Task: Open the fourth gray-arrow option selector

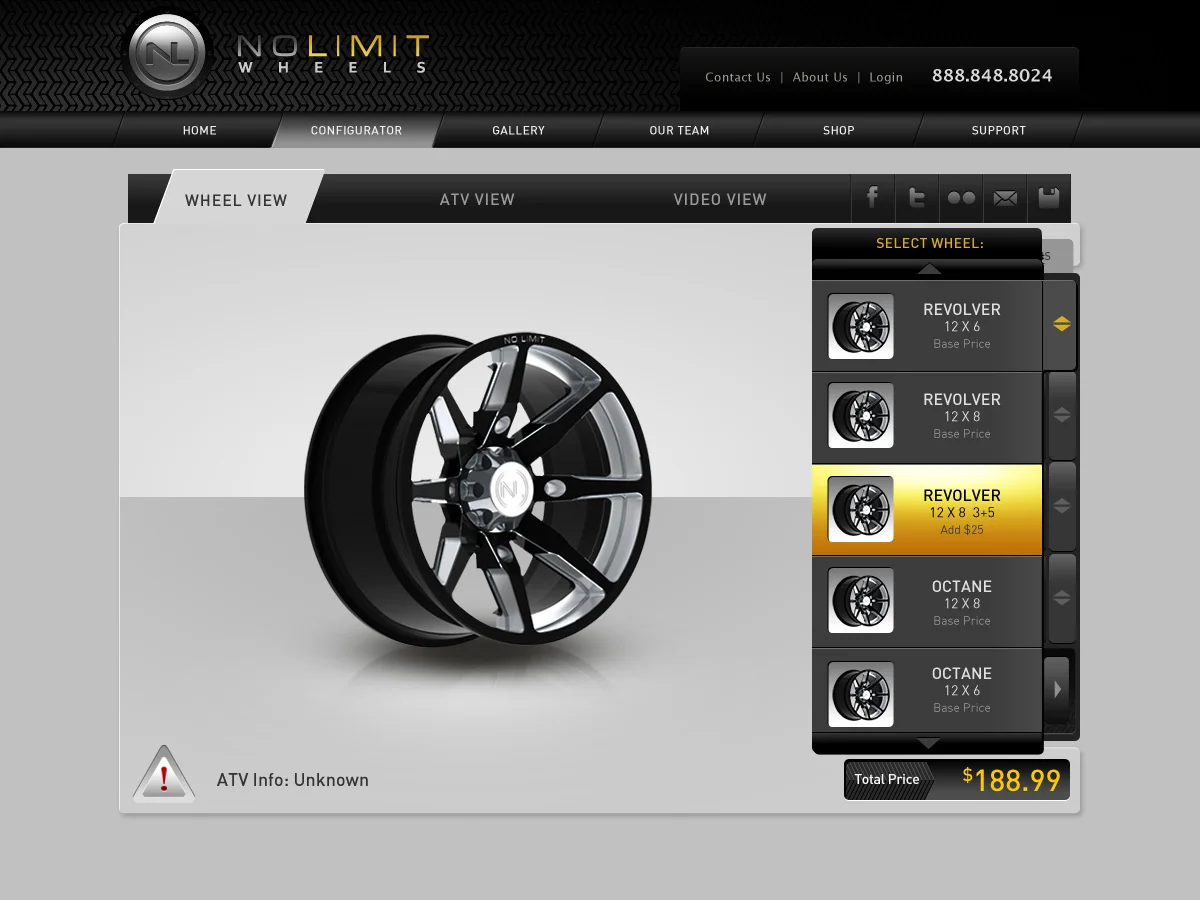Action: tap(1062, 598)
